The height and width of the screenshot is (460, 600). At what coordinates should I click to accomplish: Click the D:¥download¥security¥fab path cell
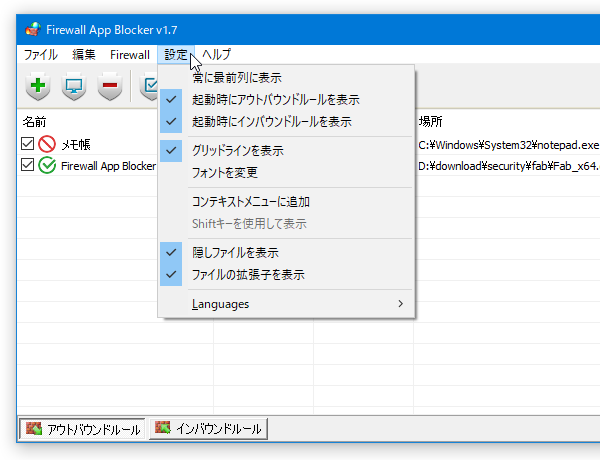click(x=509, y=166)
